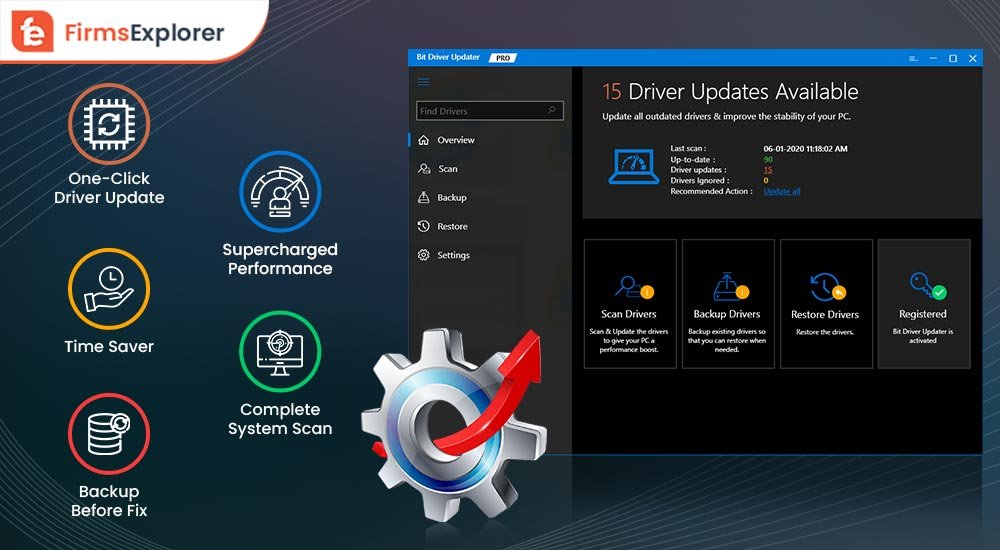Click the '15 Driver Updates Available' heading
This screenshot has height=550, width=1000.
[x=730, y=92]
